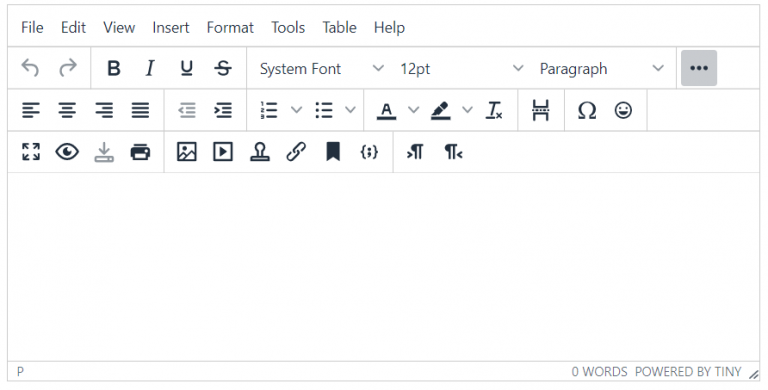Toggle bold formatting

coord(114,68)
